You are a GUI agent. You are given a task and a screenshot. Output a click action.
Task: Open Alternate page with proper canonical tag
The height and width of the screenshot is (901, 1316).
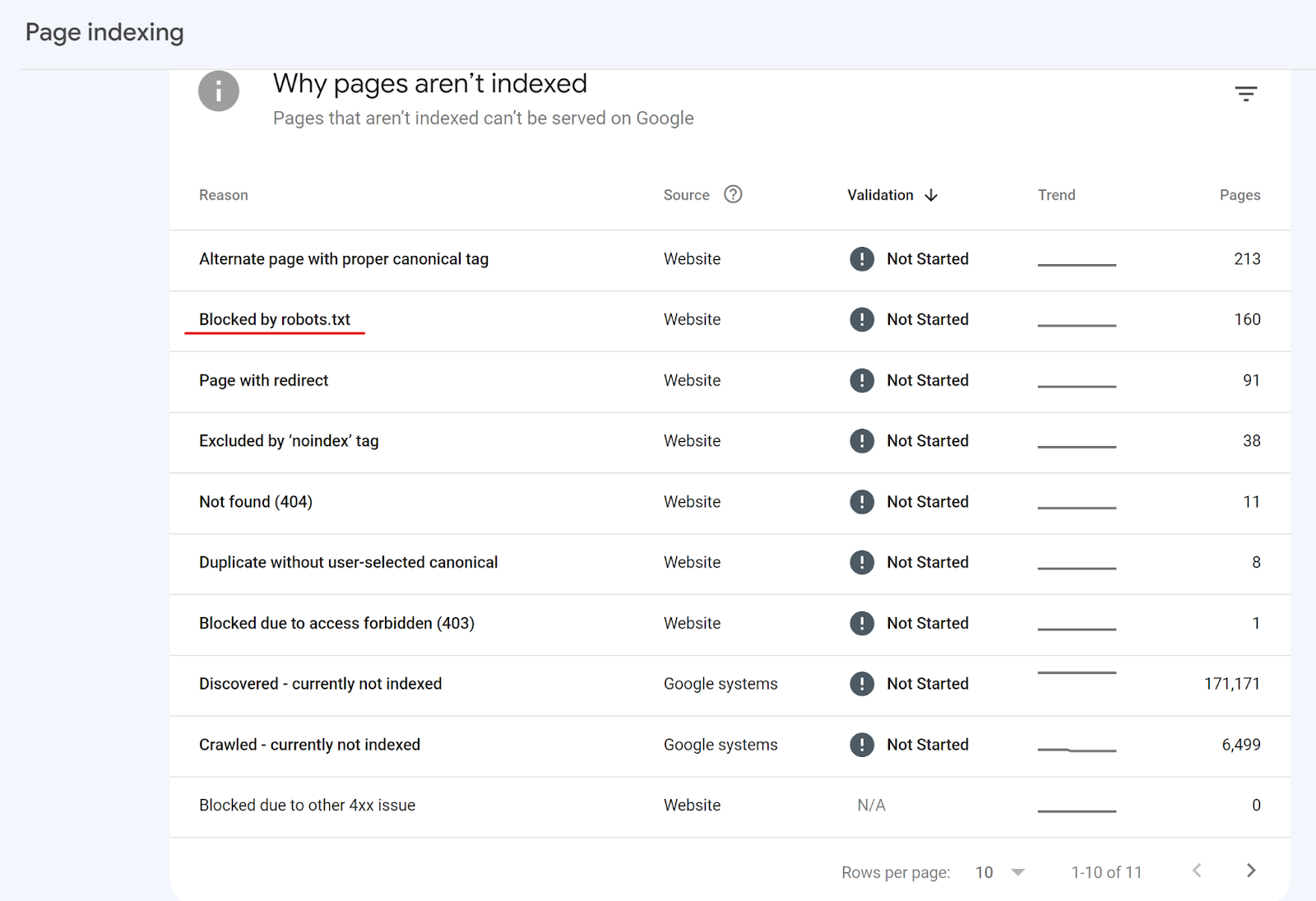coord(343,259)
